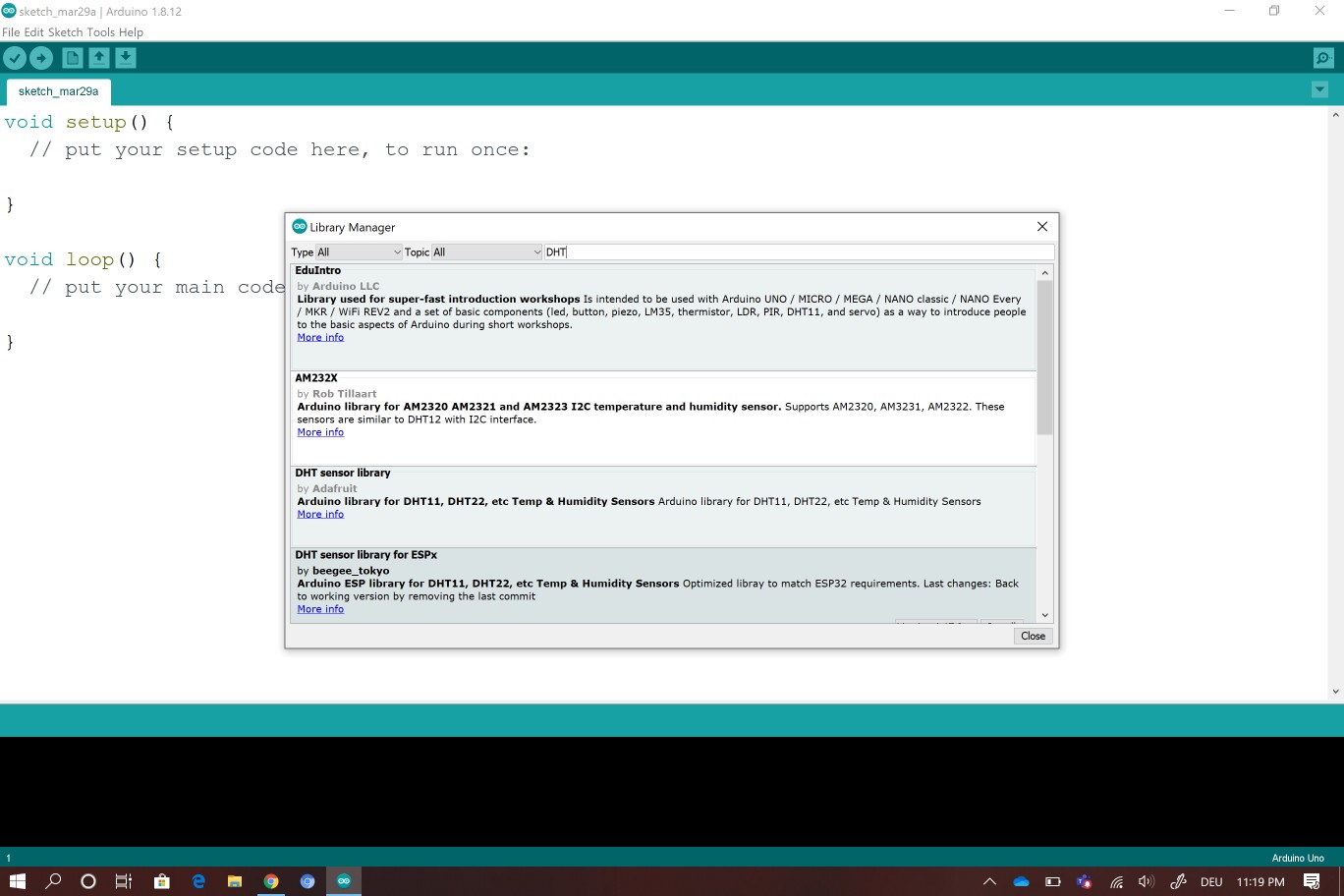This screenshot has width=1344, height=896.
Task: Open Windows Ink Workspace pen icon
Action: [1178, 881]
